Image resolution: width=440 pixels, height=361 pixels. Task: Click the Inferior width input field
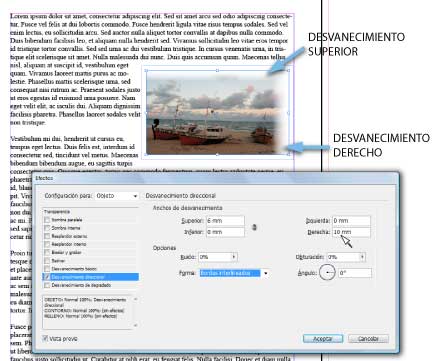click(x=225, y=232)
